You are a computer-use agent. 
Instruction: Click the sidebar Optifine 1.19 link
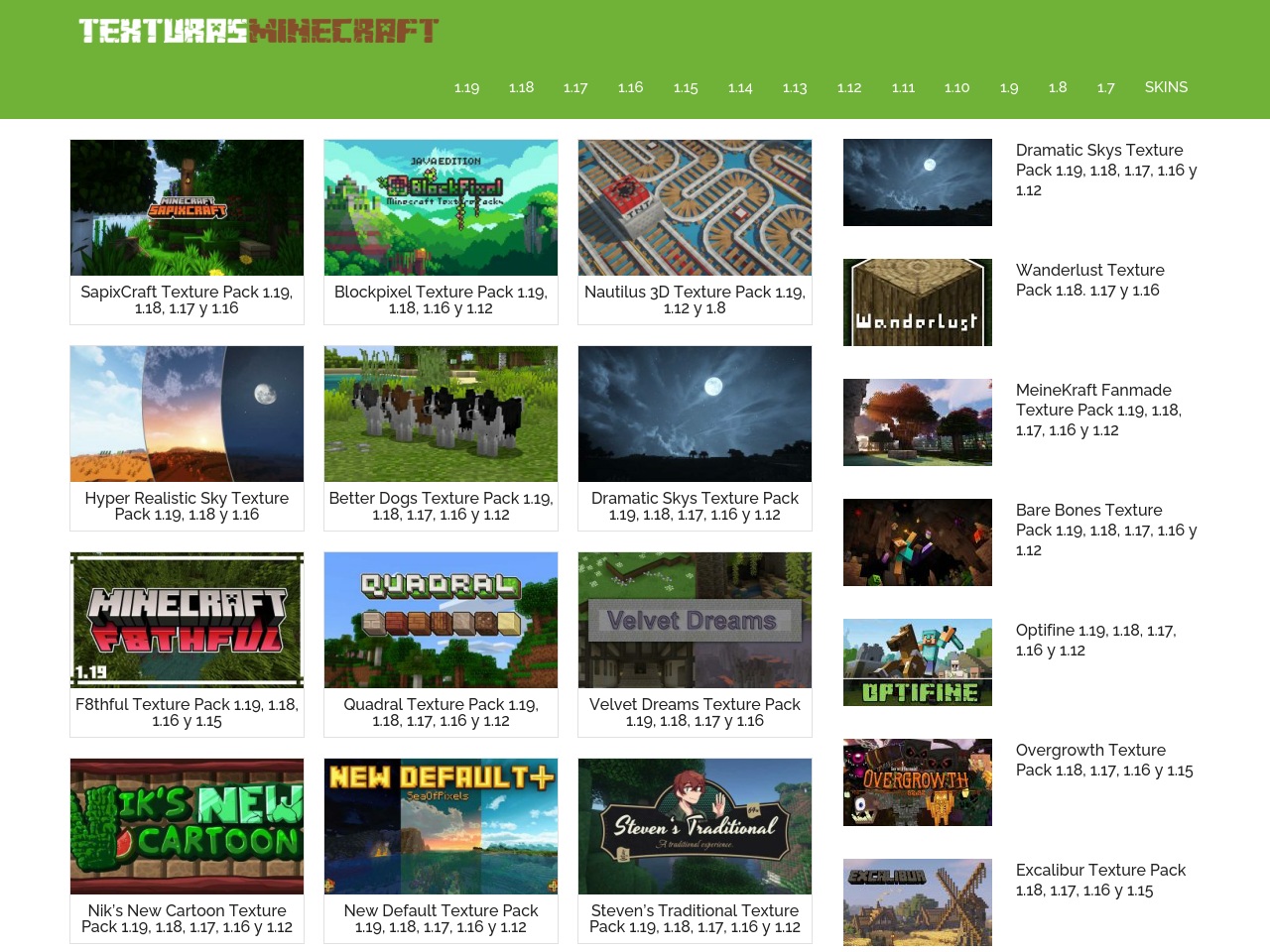pyautogui.click(x=1096, y=640)
